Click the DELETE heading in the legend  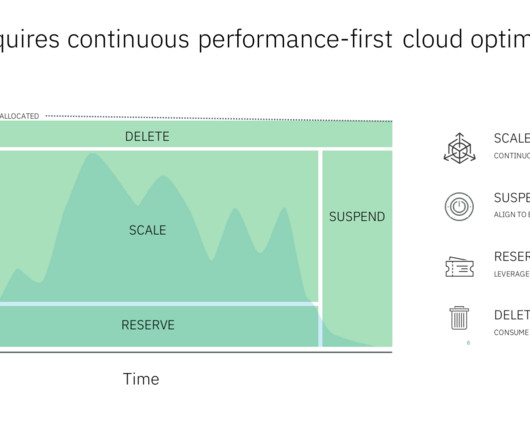pyautogui.click(x=512, y=315)
